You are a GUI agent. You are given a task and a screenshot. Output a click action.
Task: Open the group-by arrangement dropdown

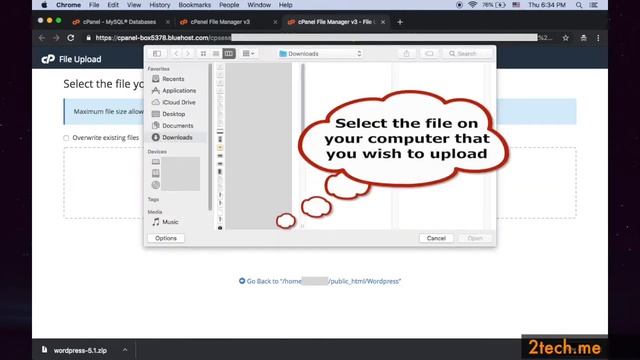pos(248,53)
